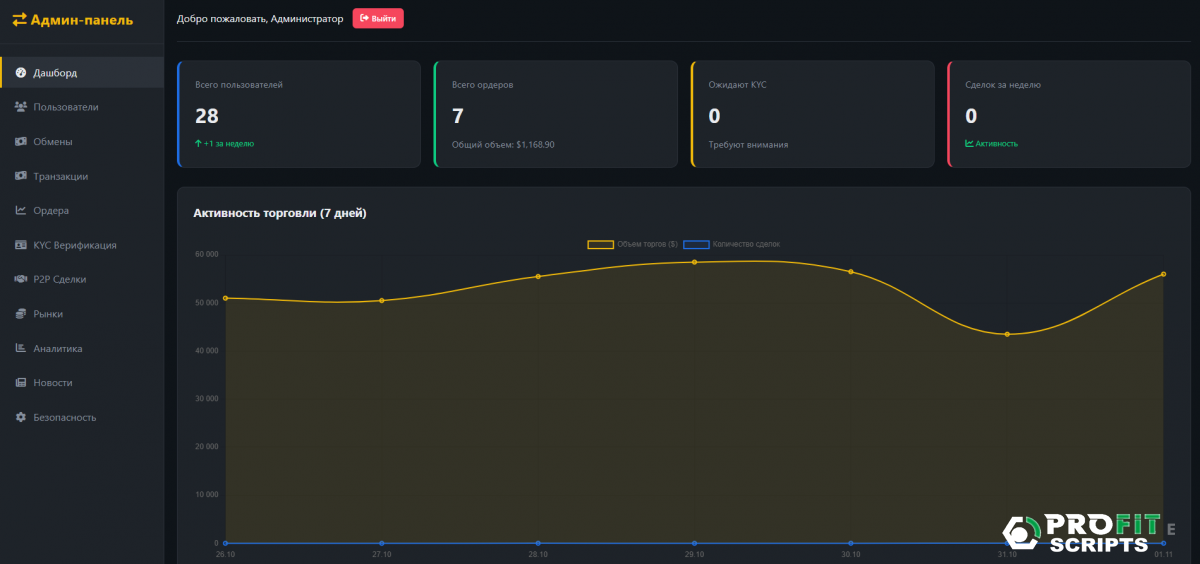Click the Transactions icon in sidebar
The width and height of the screenshot is (1200, 564).
tap(21, 176)
